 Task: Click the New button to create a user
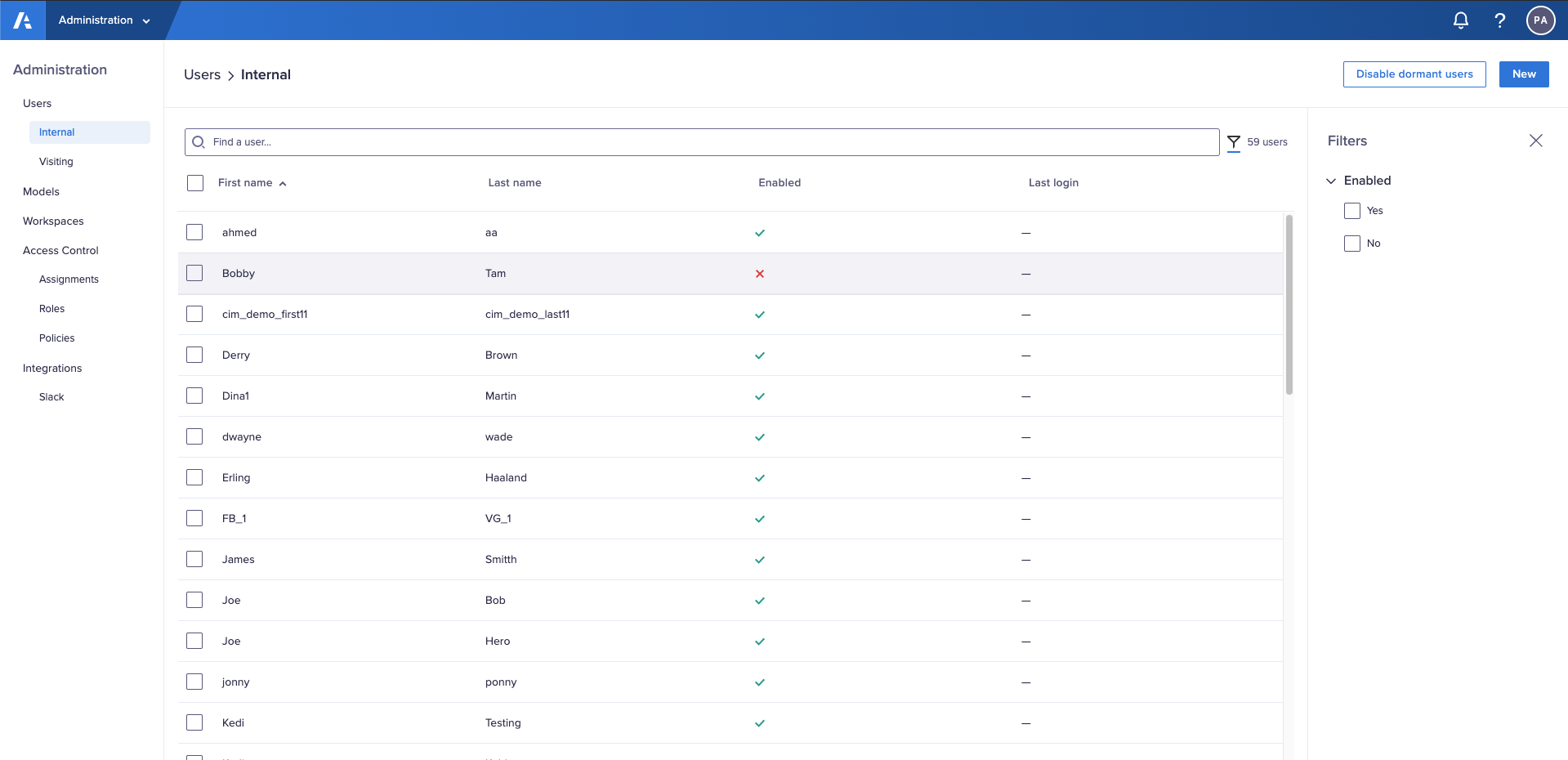click(x=1523, y=74)
